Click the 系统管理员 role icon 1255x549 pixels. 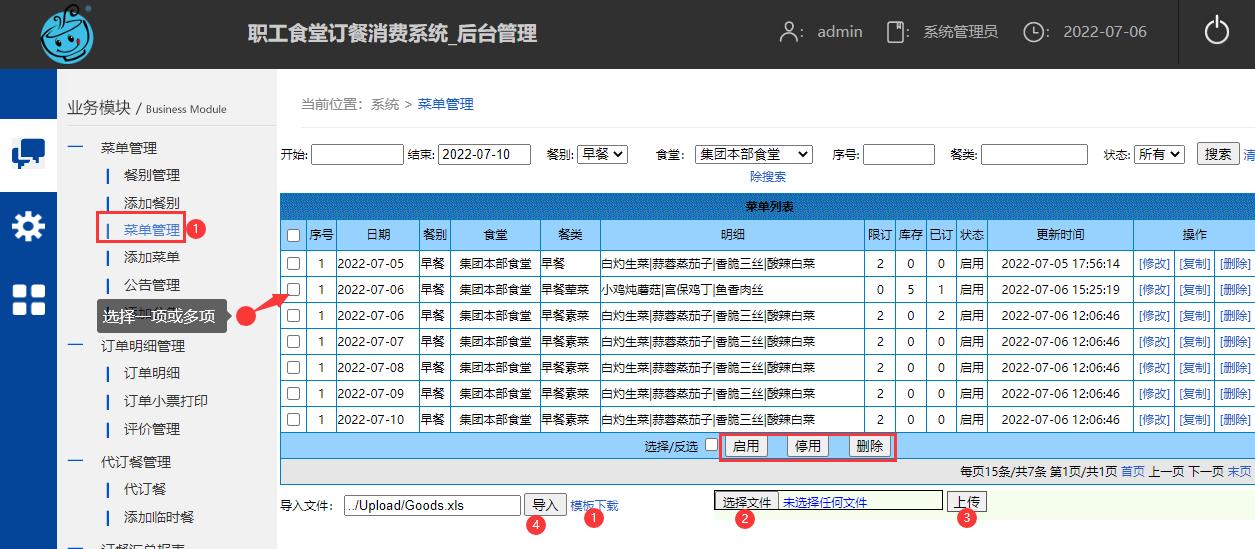coord(896,32)
